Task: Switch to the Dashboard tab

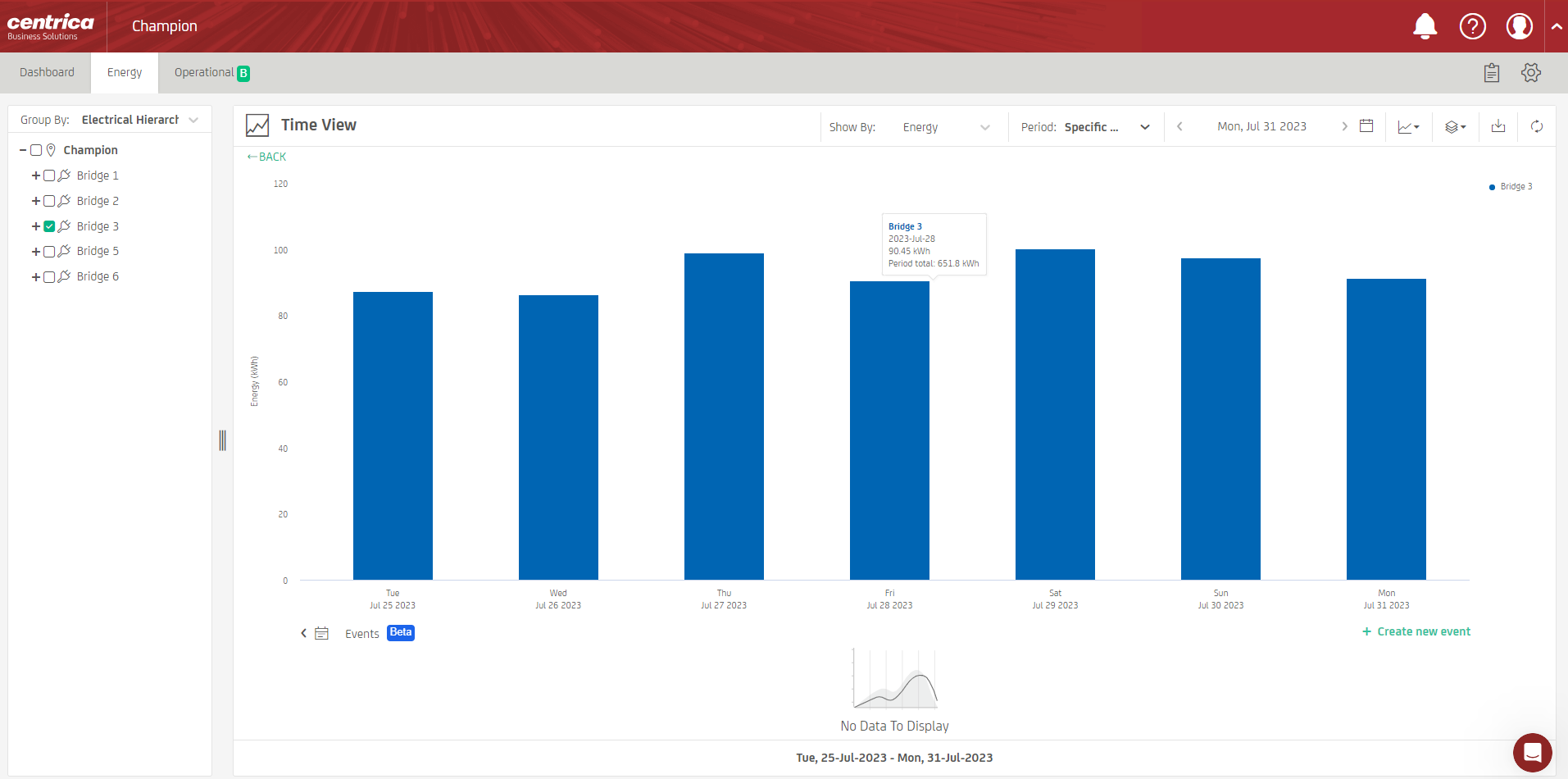Action: click(x=47, y=73)
